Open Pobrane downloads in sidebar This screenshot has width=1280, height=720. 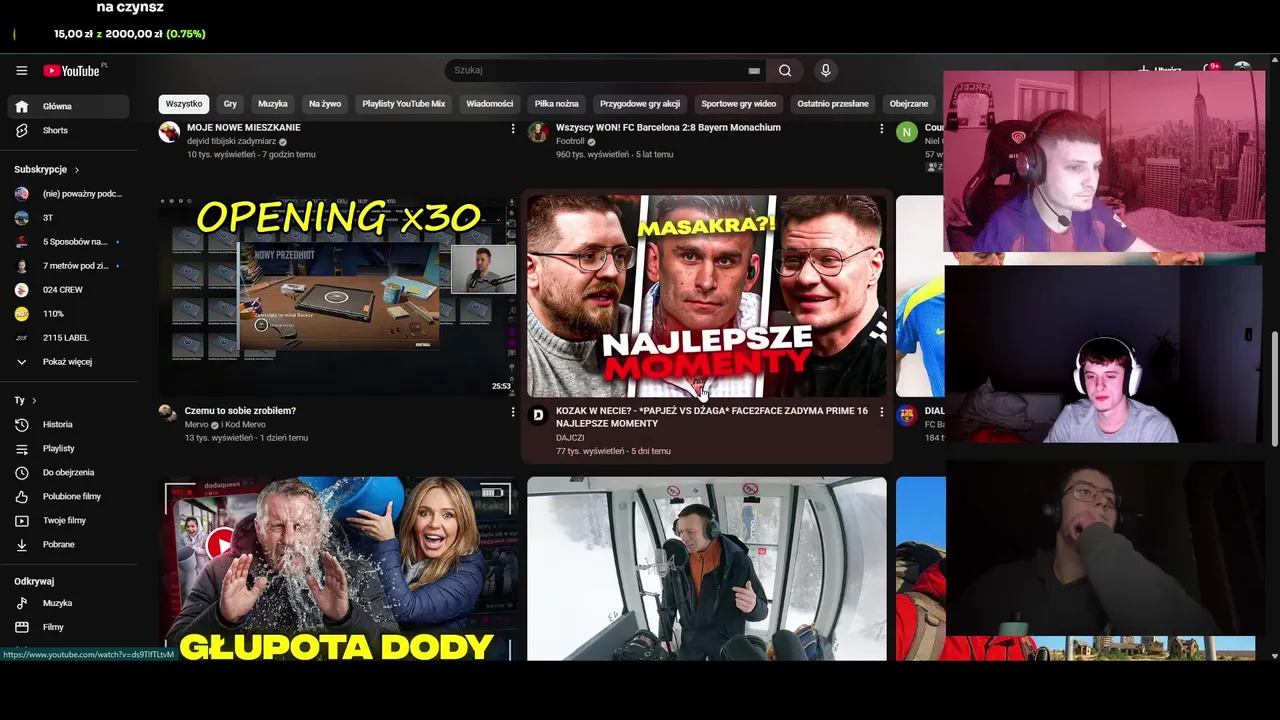[x=68, y=545]
